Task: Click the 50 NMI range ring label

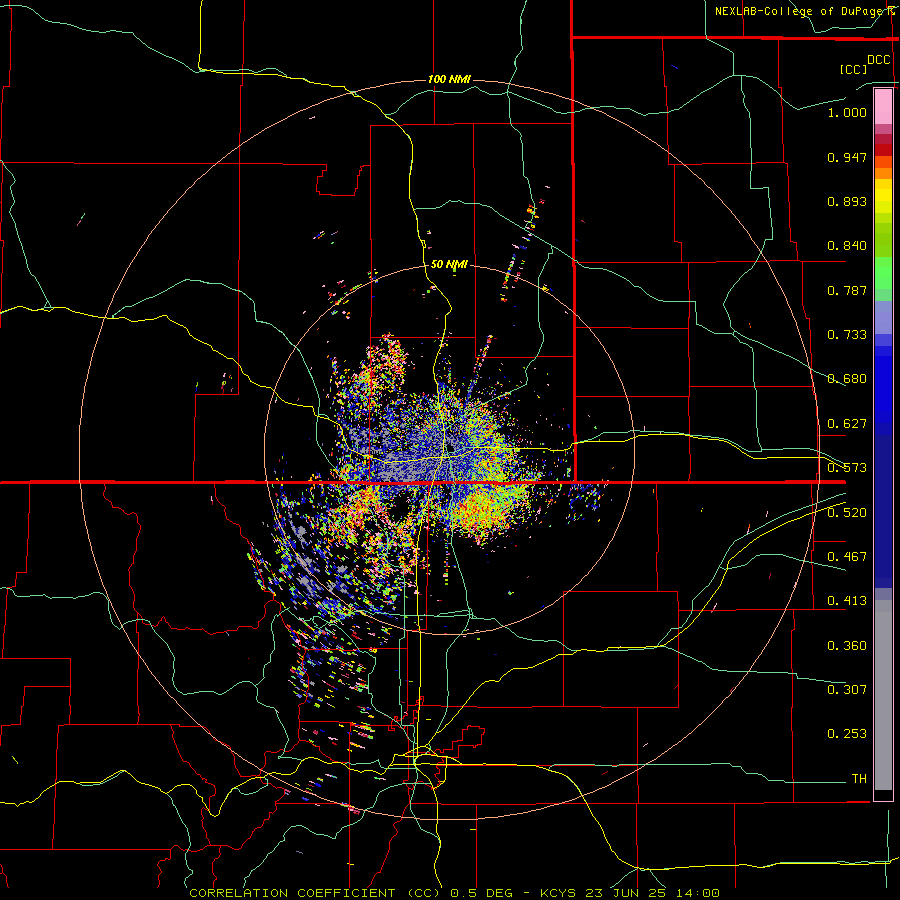Action: click(x=449, y=265)
